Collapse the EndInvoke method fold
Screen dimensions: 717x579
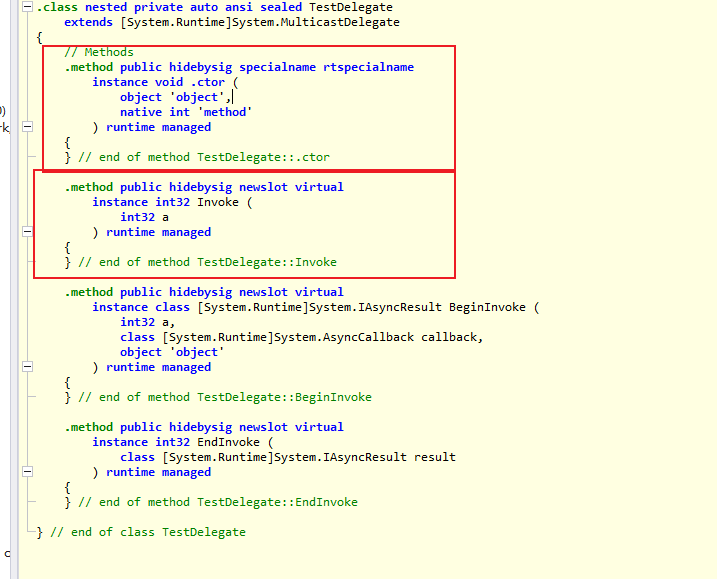tap(27, 472)
